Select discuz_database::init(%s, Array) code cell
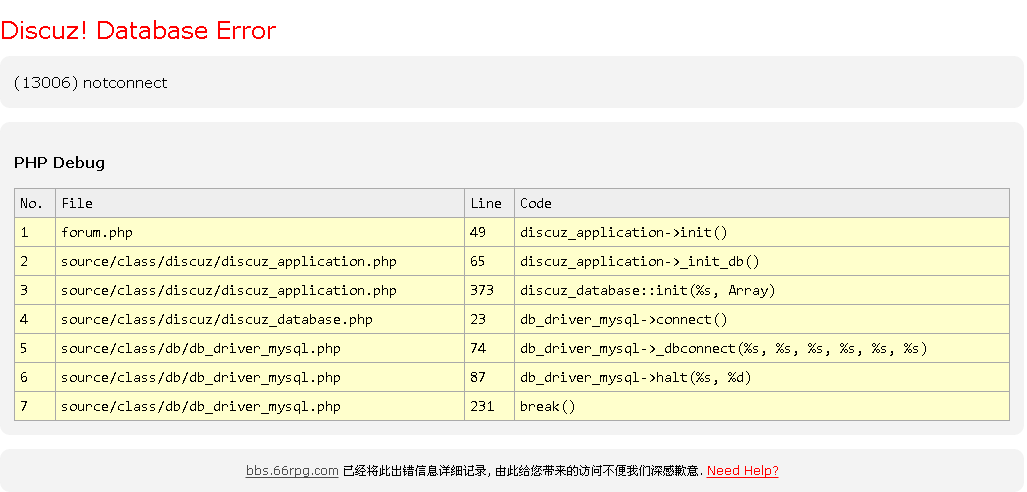 coord(762,290)
